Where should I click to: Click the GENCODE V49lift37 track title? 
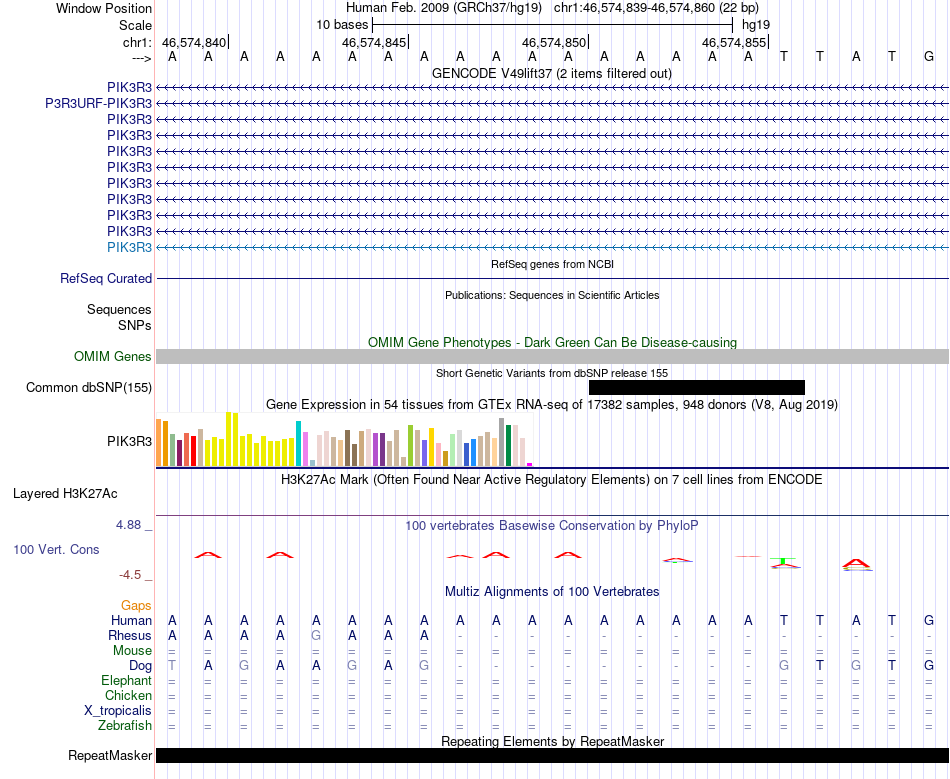tap(552, 74)
